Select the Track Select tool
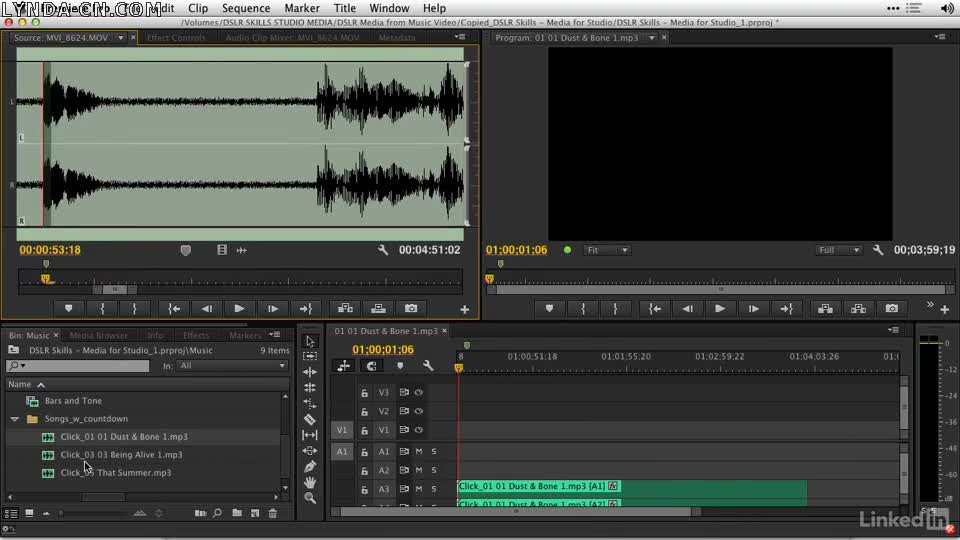This screenshot has width=960, height=540. [x=310, y=356]
